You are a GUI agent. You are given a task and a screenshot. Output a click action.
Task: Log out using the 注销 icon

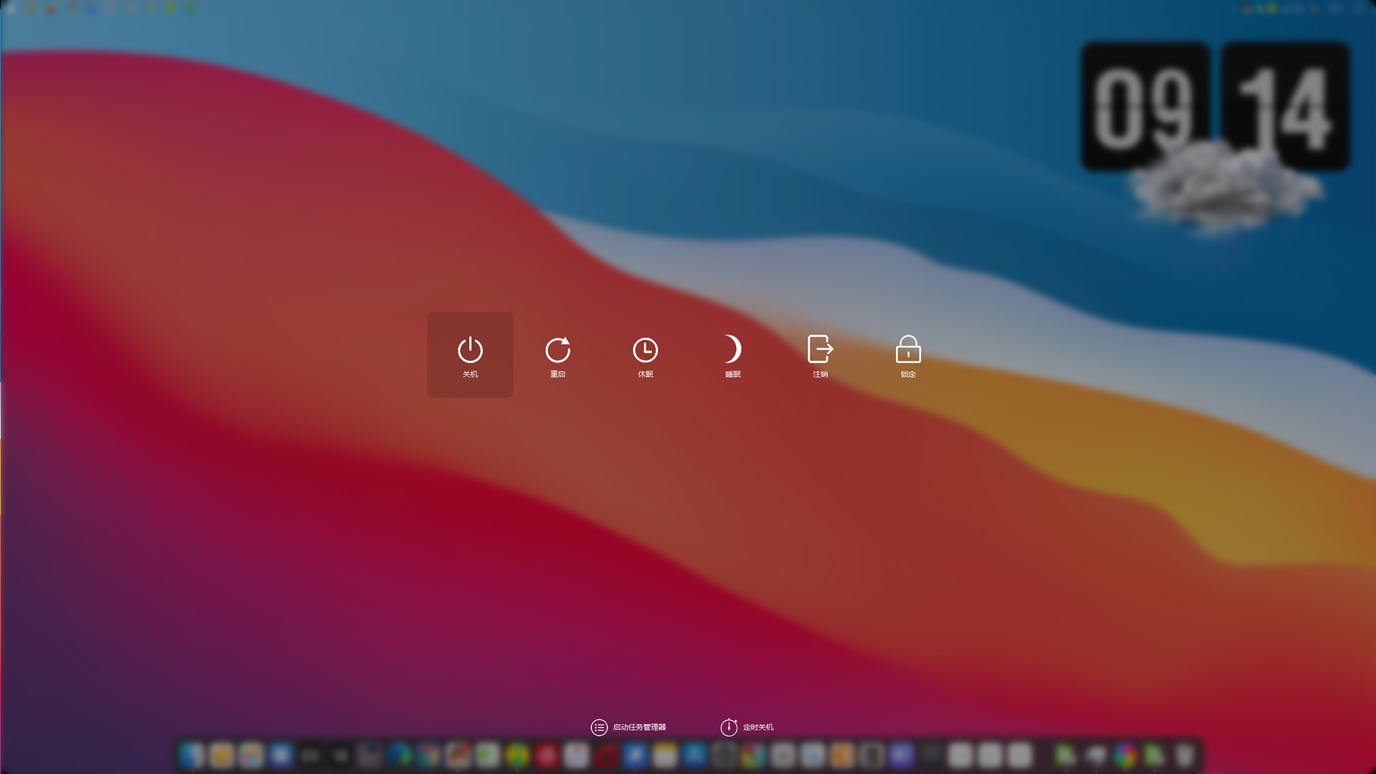click(x=820, y=354)
